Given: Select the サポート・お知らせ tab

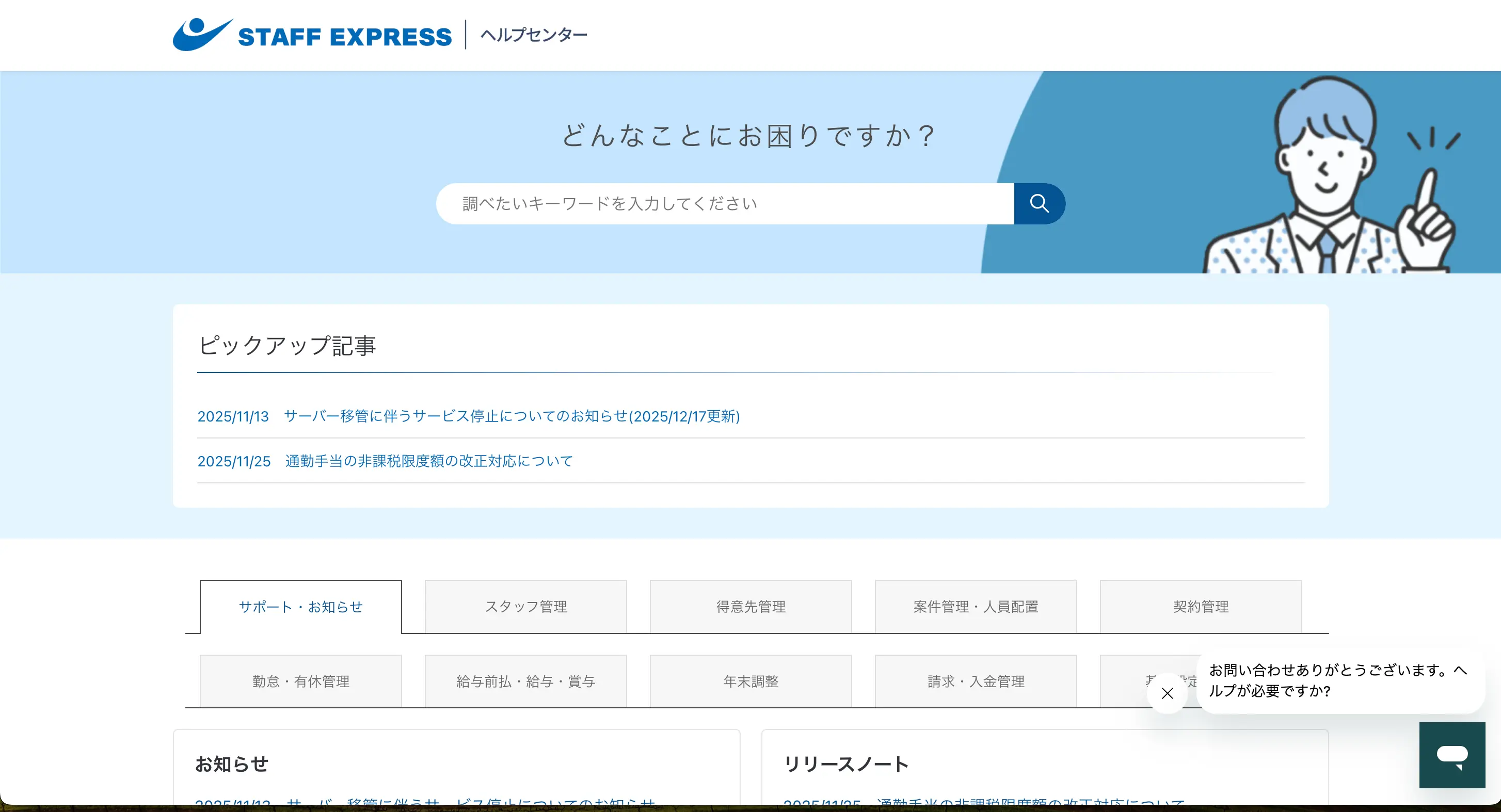Looking at the screenshot, I should pyautogui.click(x=300, y=606).
